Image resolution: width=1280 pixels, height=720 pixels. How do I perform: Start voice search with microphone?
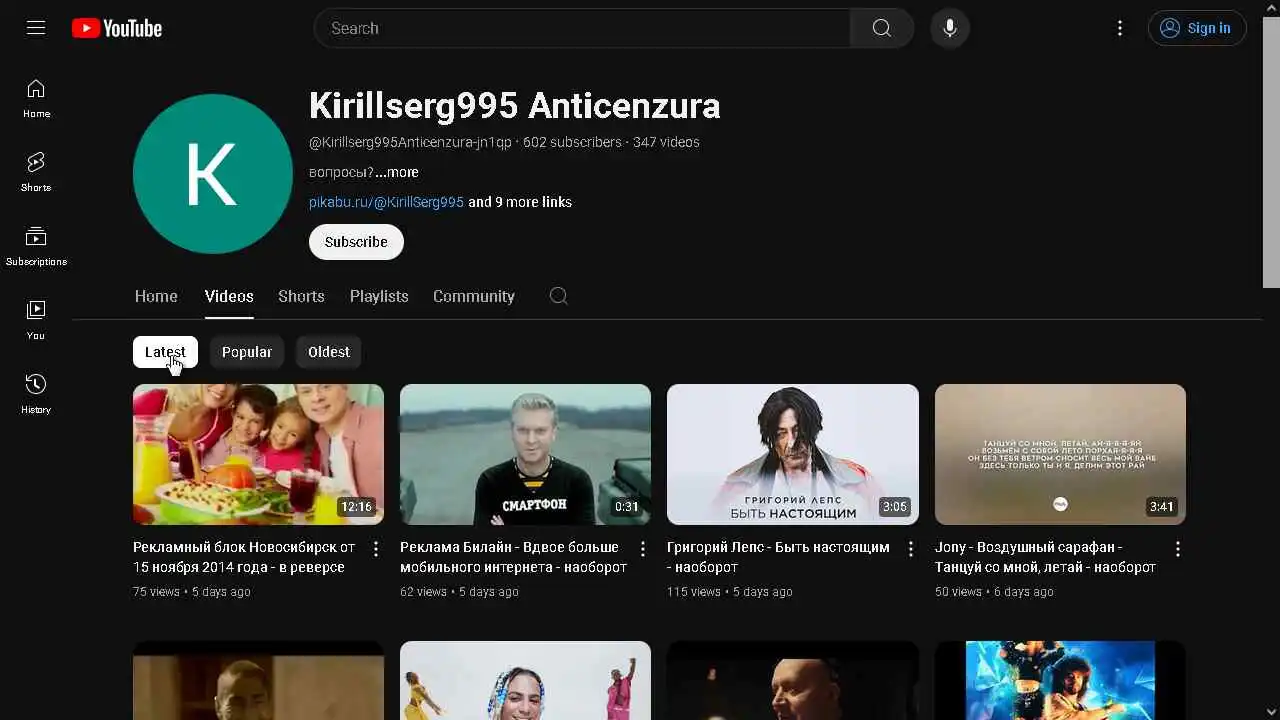(x=950, y=28)
